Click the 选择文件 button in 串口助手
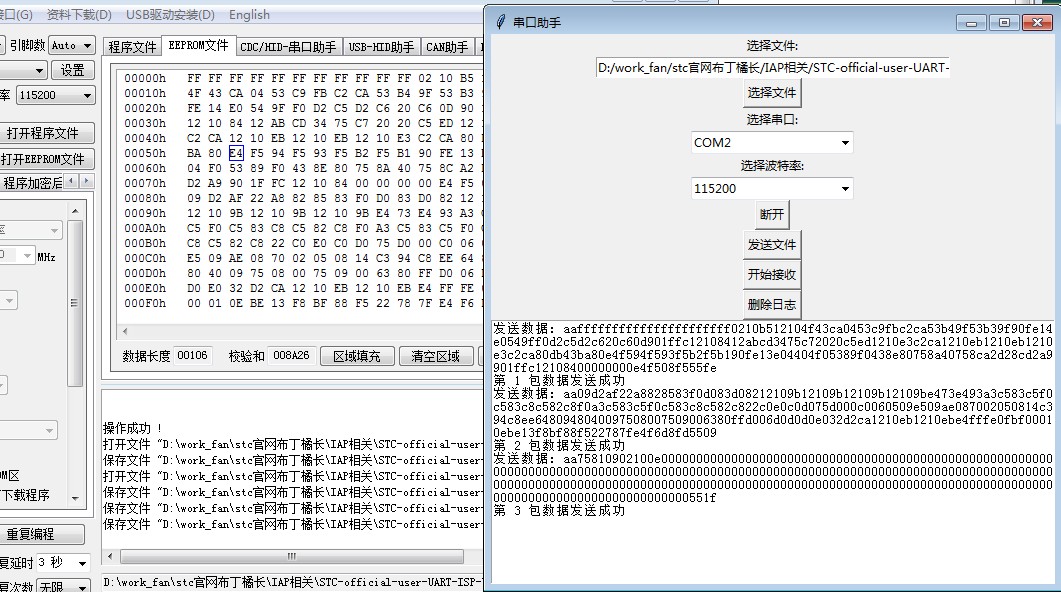The height and width of the screenshot is (592, 1061). [x=772, y=93]
